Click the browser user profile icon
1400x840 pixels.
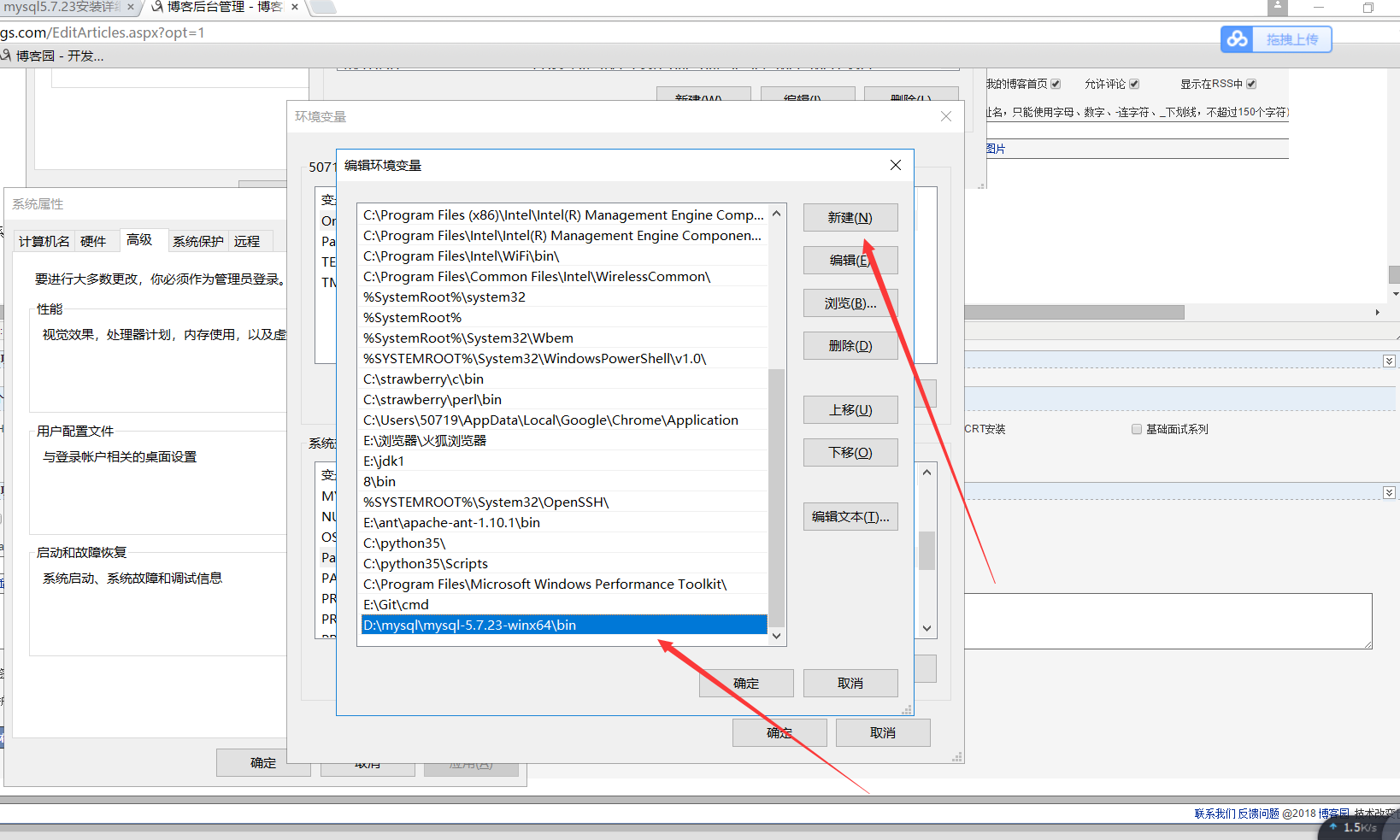pos(1277,7)
